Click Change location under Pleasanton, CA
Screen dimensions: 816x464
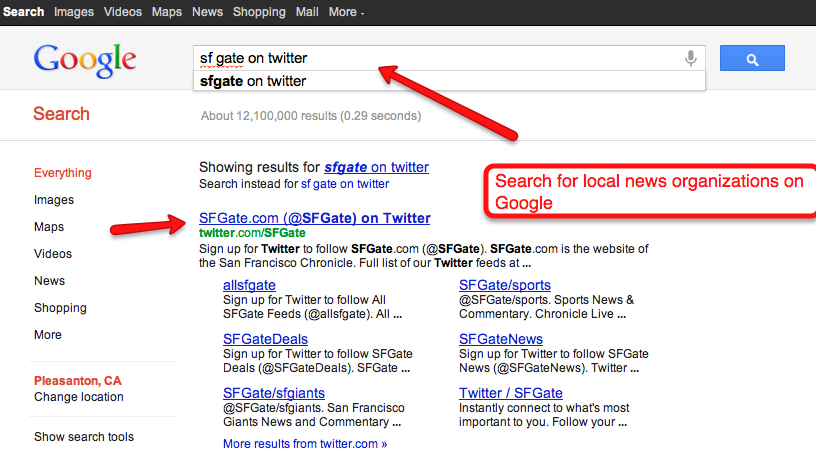[79, 397]
